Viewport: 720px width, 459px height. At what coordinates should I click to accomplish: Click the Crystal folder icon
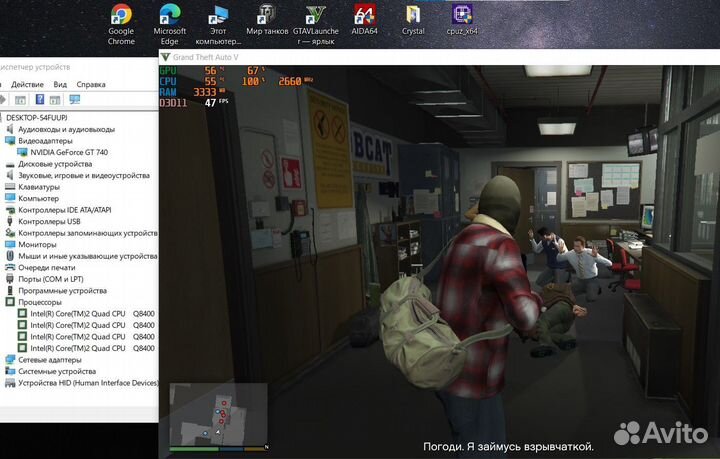tap(413, 17)
